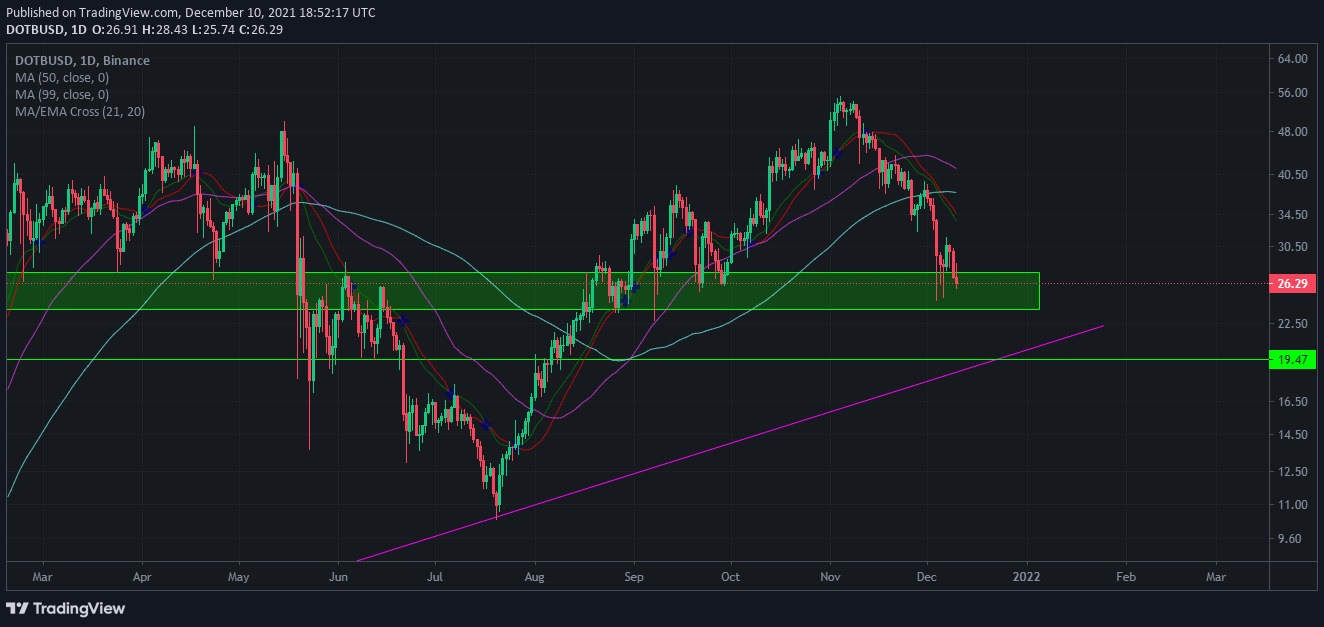Click the 'DOTBUSD, 1D, Binance' chart title
Viewport: 1324px width, 627px height.
(x=82, y=60)
